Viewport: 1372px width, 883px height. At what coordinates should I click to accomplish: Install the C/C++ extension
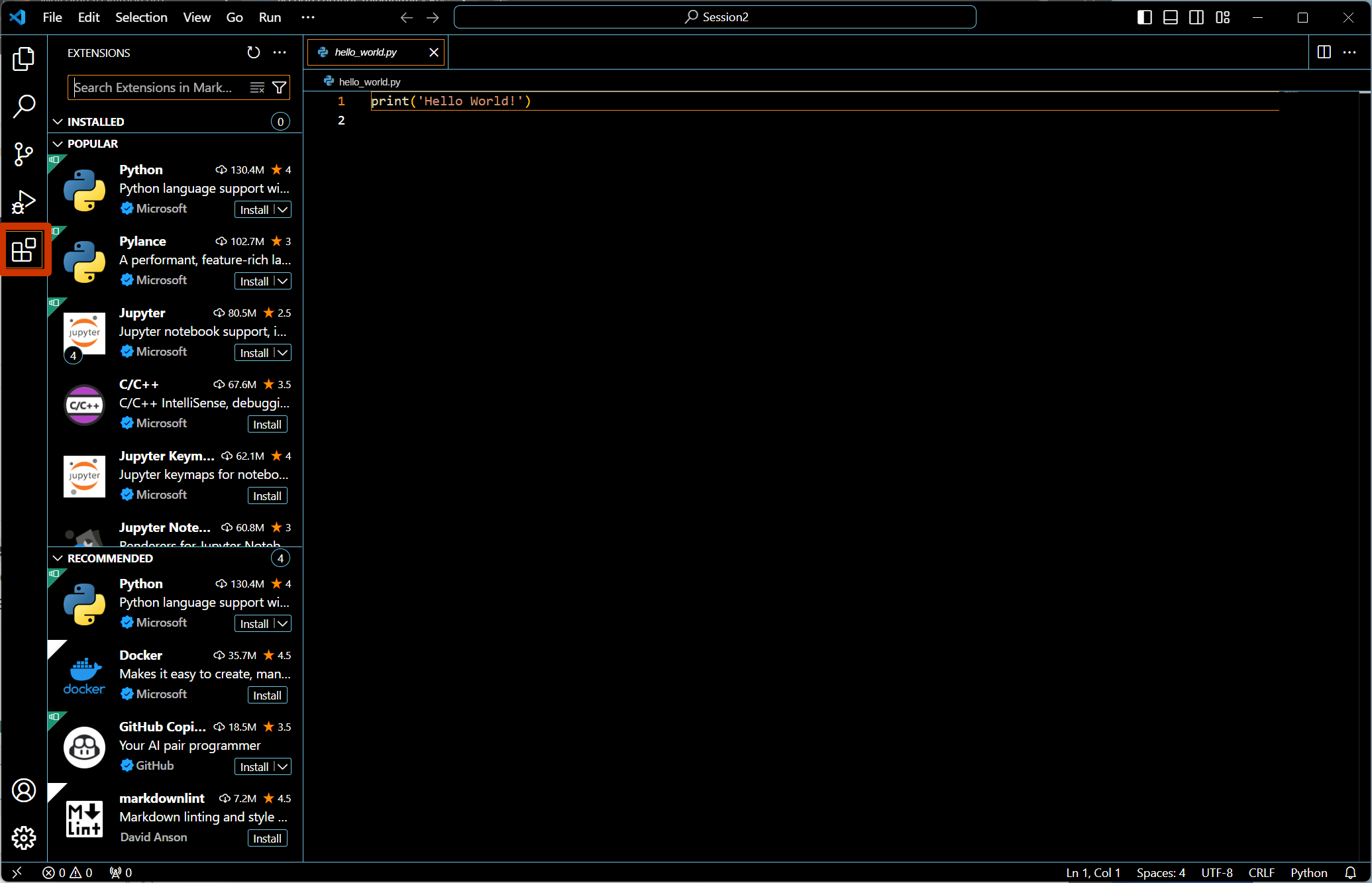(267, 424)
